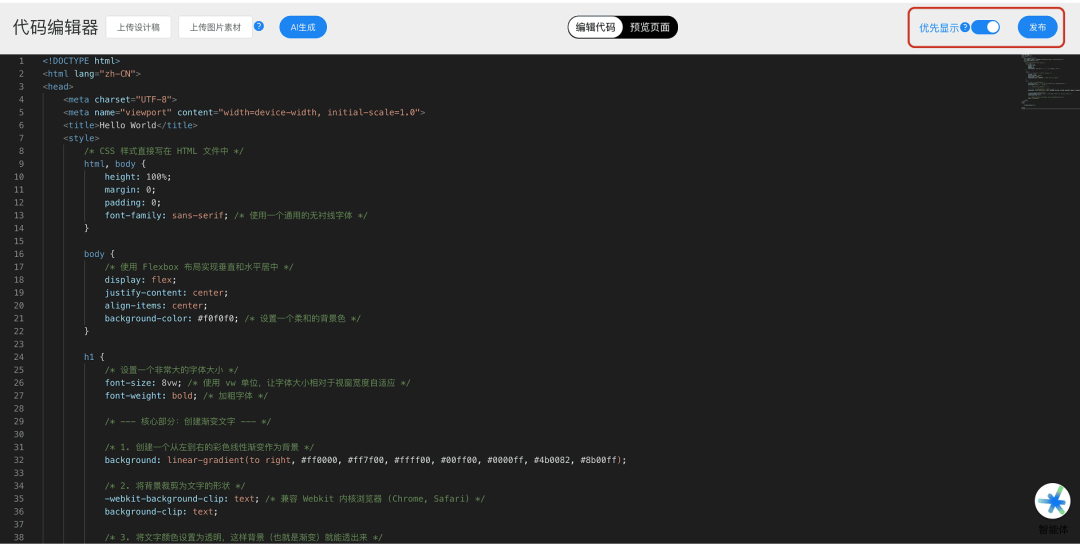The height and width of the screenshot is (546, 1080).
Task: Switch to the 预览页面 tab
Action: tap(650, 28)
